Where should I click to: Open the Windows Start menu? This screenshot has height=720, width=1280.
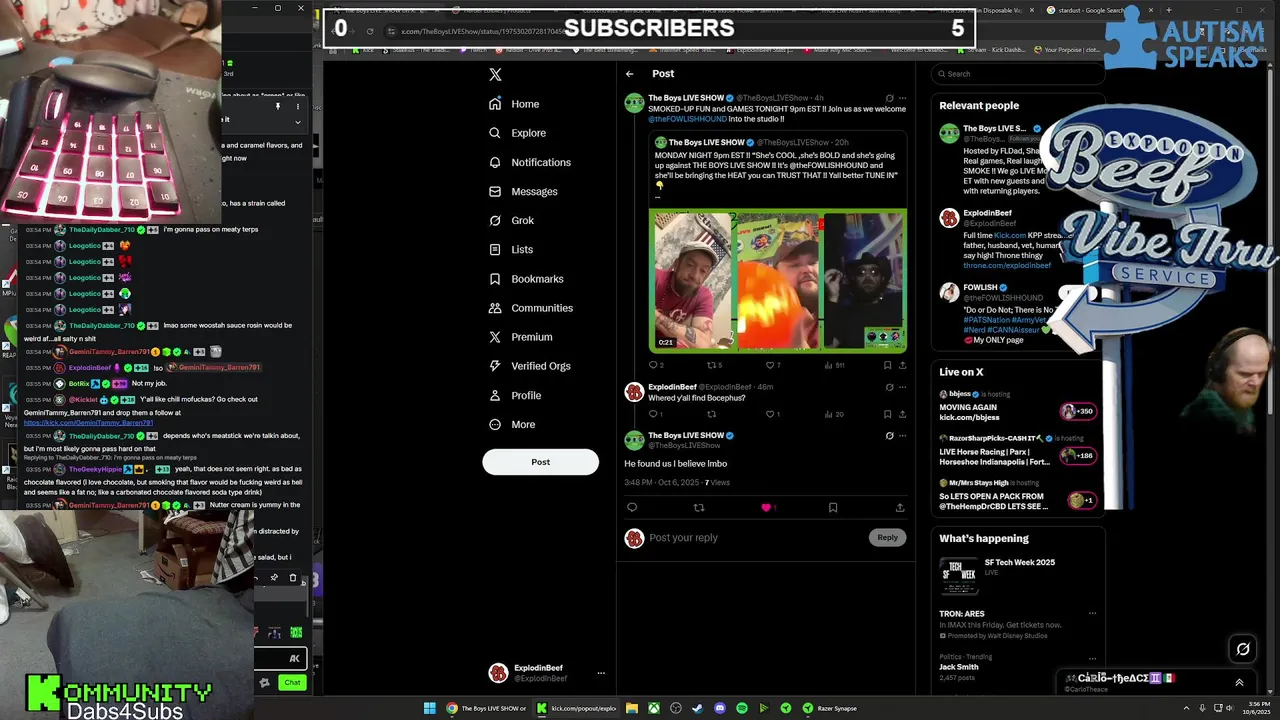pos(430,708)
